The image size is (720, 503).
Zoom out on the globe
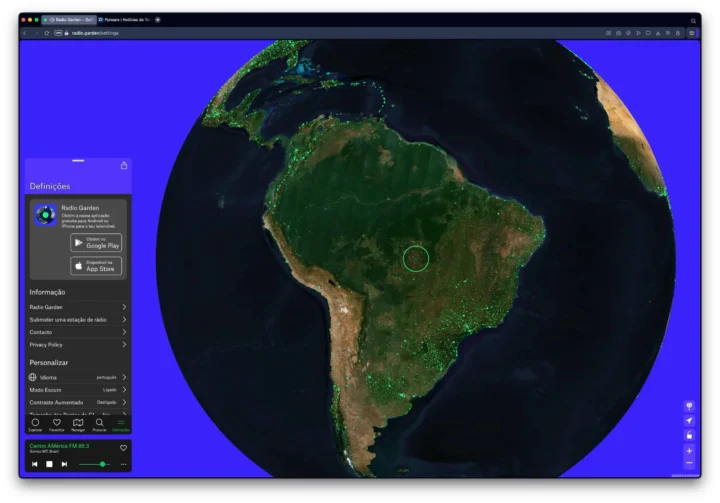coord(689,463)
